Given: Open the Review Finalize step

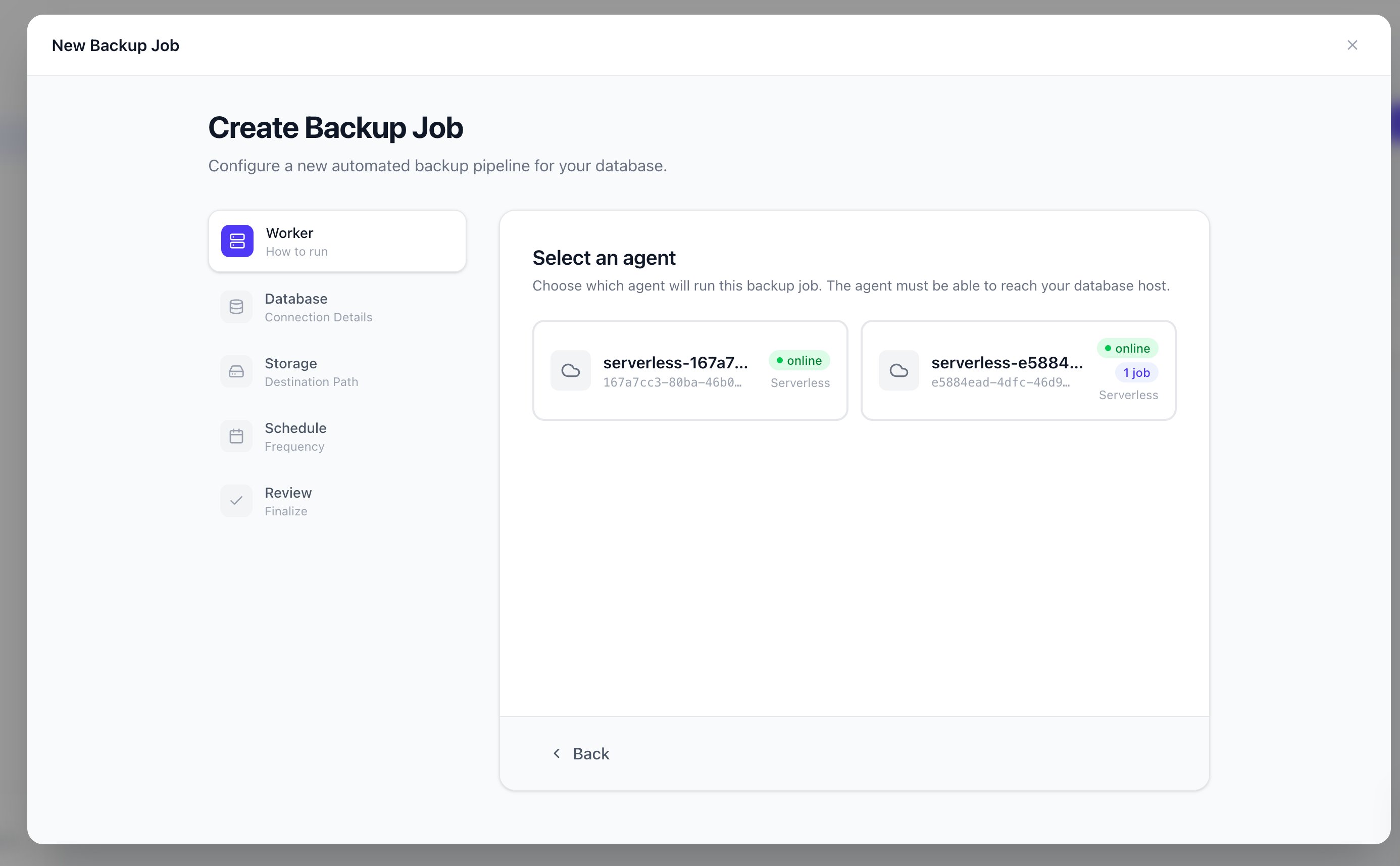Looking at the screenshot, I should 337,501.
